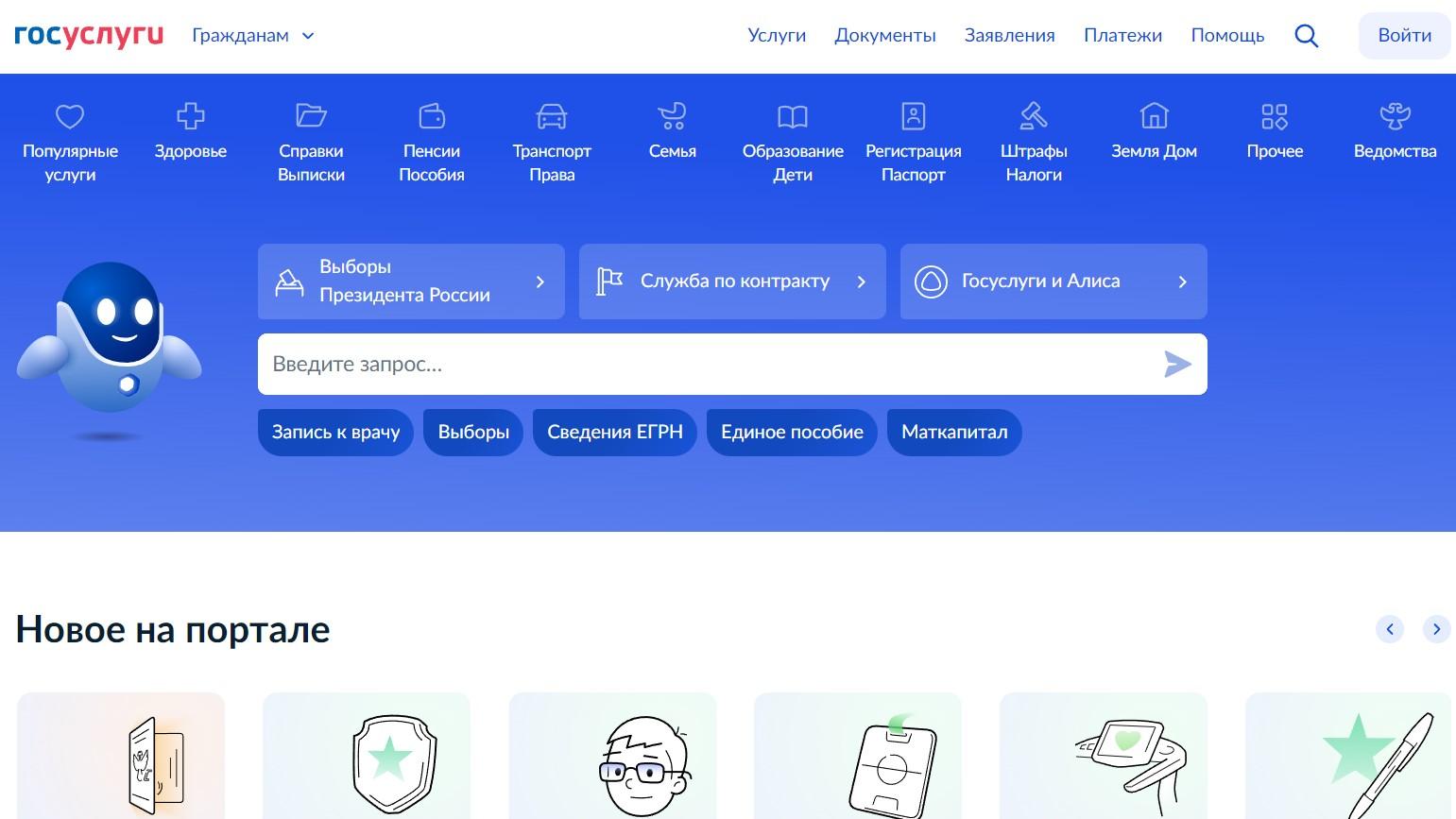Open the Выборы Президента России banner arrow

click(x=540, y=282)
